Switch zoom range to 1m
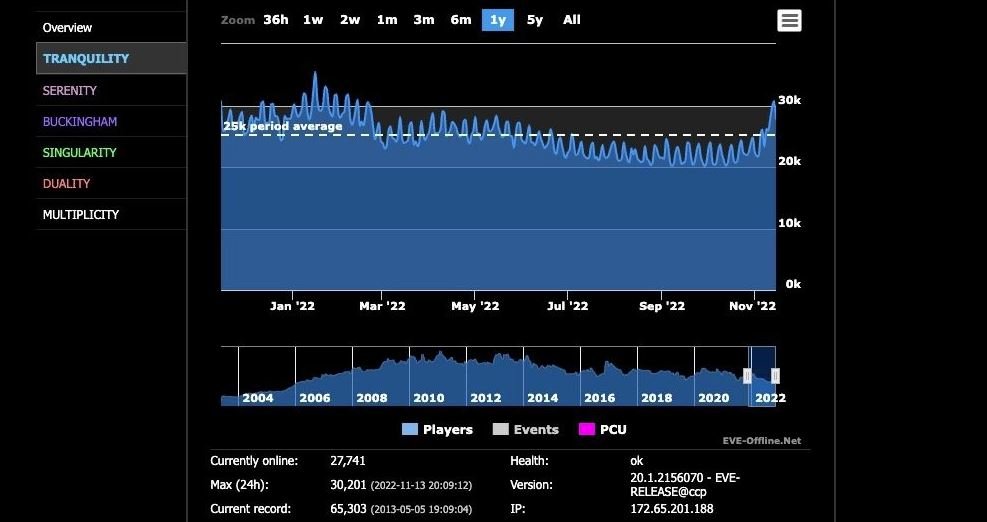 pos(387,20)
